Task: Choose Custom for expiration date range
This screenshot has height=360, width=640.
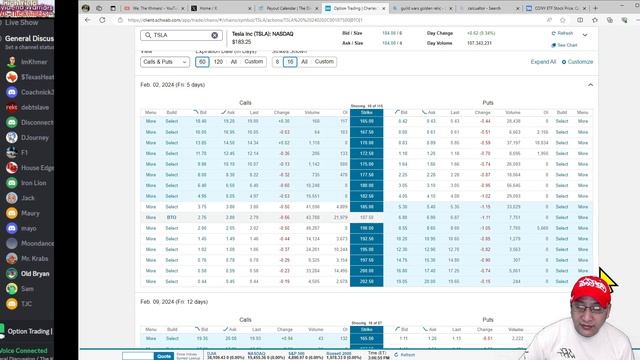Action: pyautogui.click(x=254, y=62)
